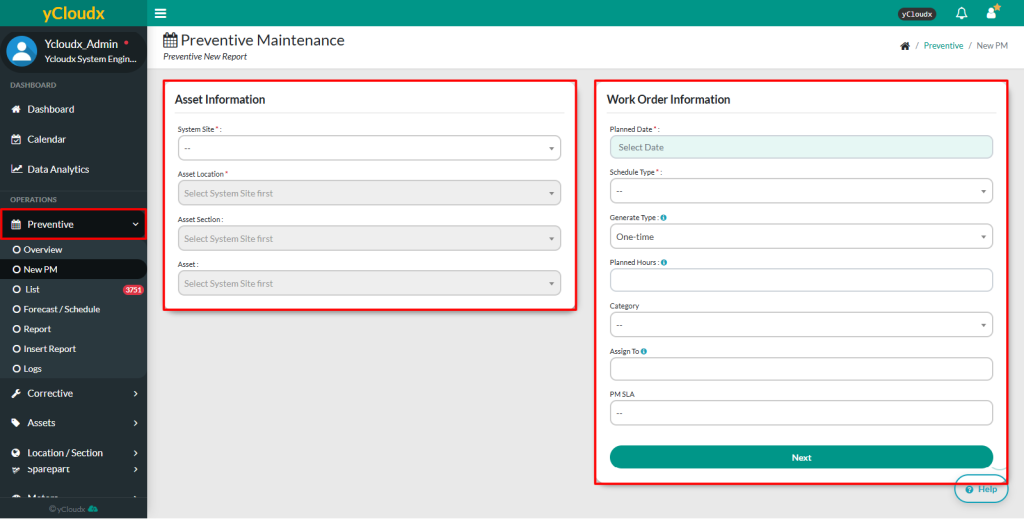Open the Asset dropdown
The width and height of the screenshot is (1024, 519).
pyautogui.click(x=369, y=283)
